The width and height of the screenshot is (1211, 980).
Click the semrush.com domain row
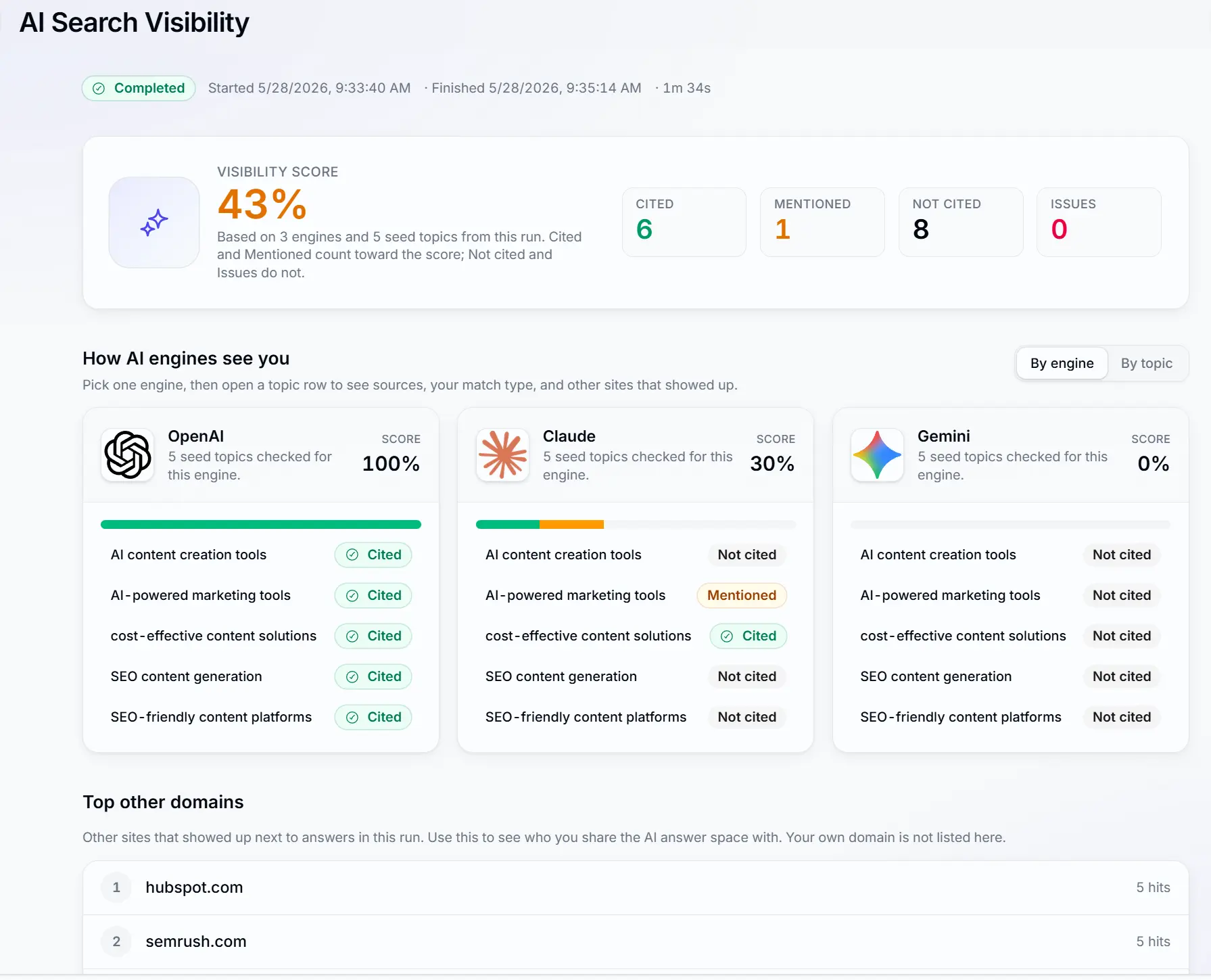[636, 941]
